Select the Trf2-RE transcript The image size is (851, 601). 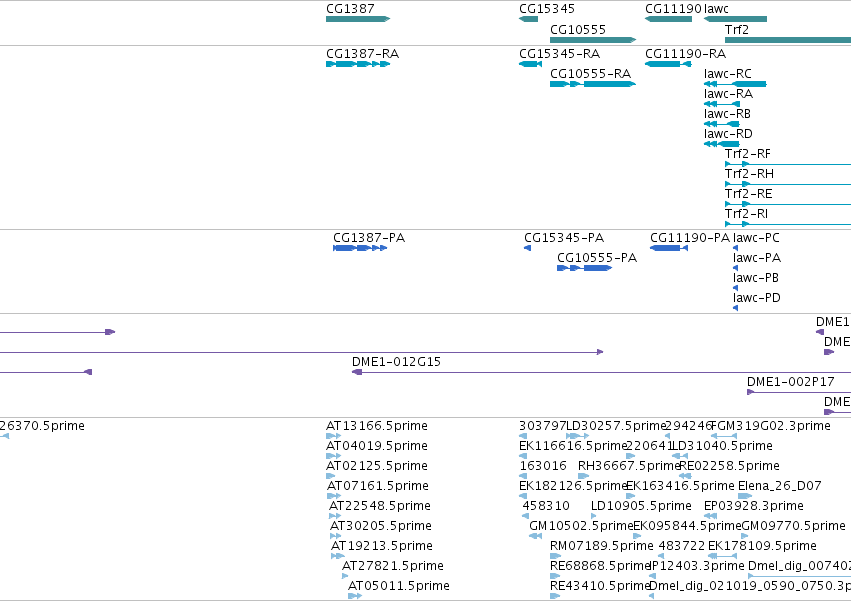click(788, 204)
